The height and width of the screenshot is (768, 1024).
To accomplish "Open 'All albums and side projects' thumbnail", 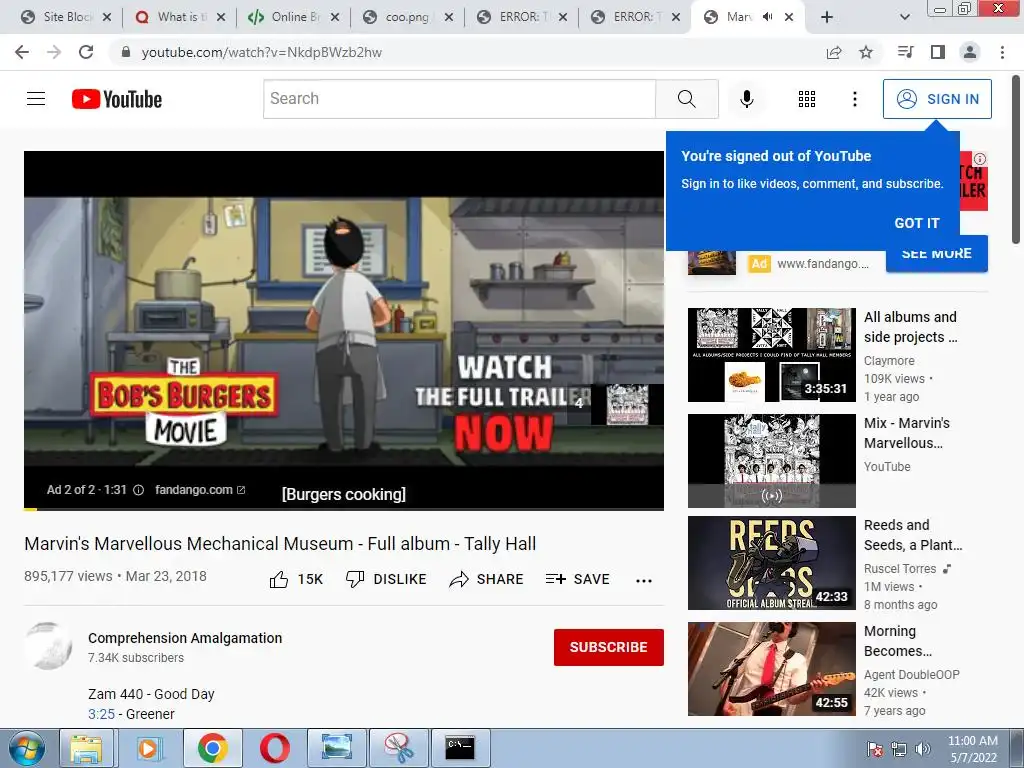I will click(771, 355).
